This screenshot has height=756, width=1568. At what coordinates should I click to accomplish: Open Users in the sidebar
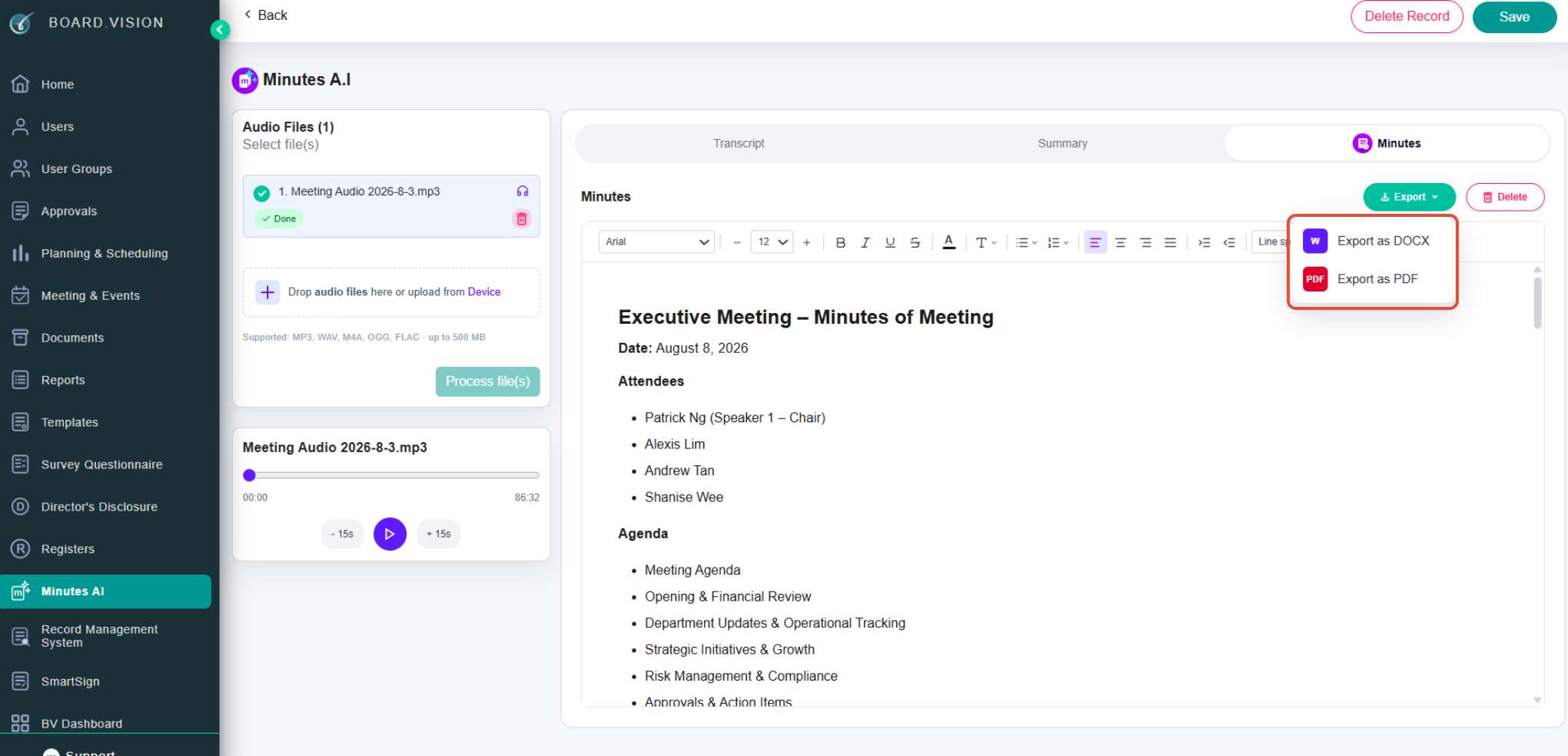[x=58, y=127]
